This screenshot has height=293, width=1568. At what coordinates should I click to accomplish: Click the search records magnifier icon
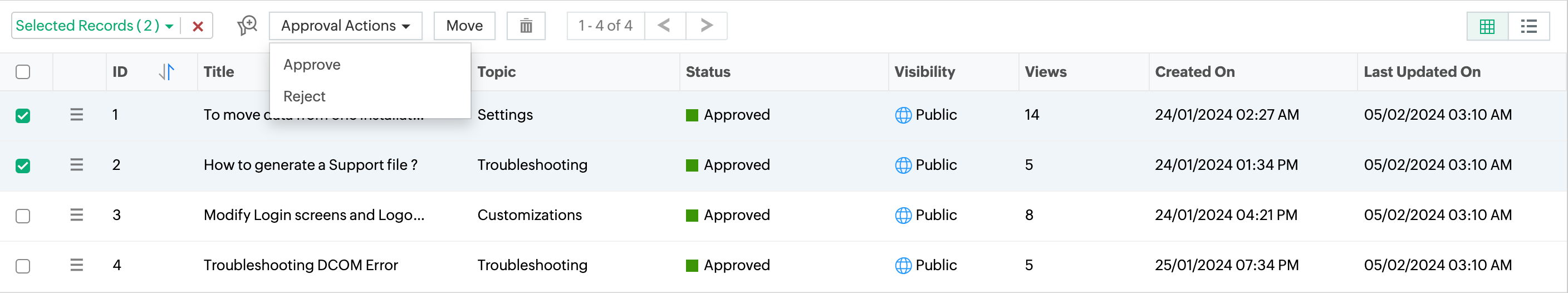coord(247,26)
